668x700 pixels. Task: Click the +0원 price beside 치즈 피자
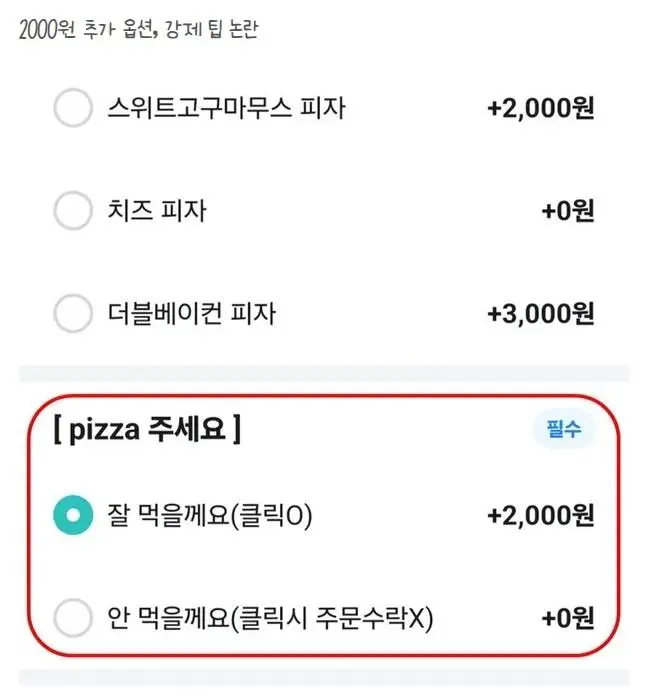click(567, 211)
